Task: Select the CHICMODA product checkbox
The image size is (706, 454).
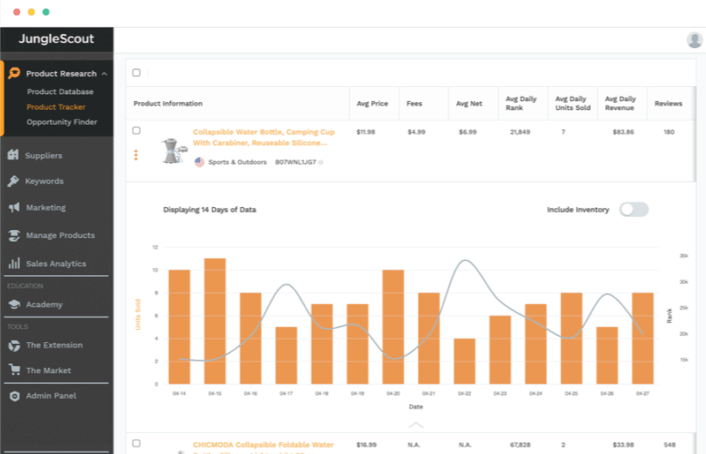Action: click(136, 443)
